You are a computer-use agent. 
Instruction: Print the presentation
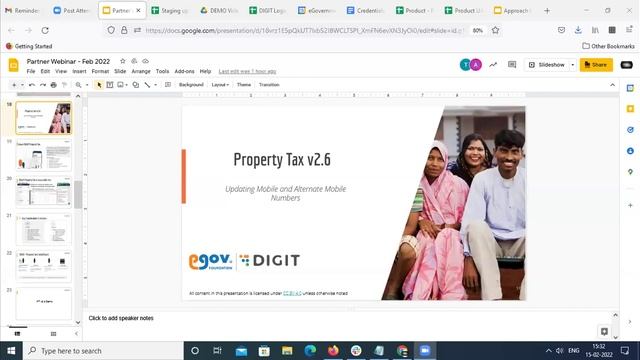(53, 85)
